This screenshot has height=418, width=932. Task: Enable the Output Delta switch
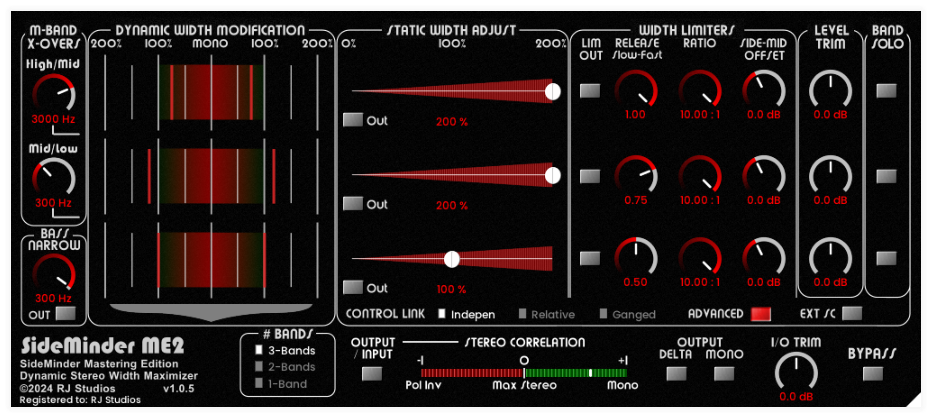pos(676,374)
